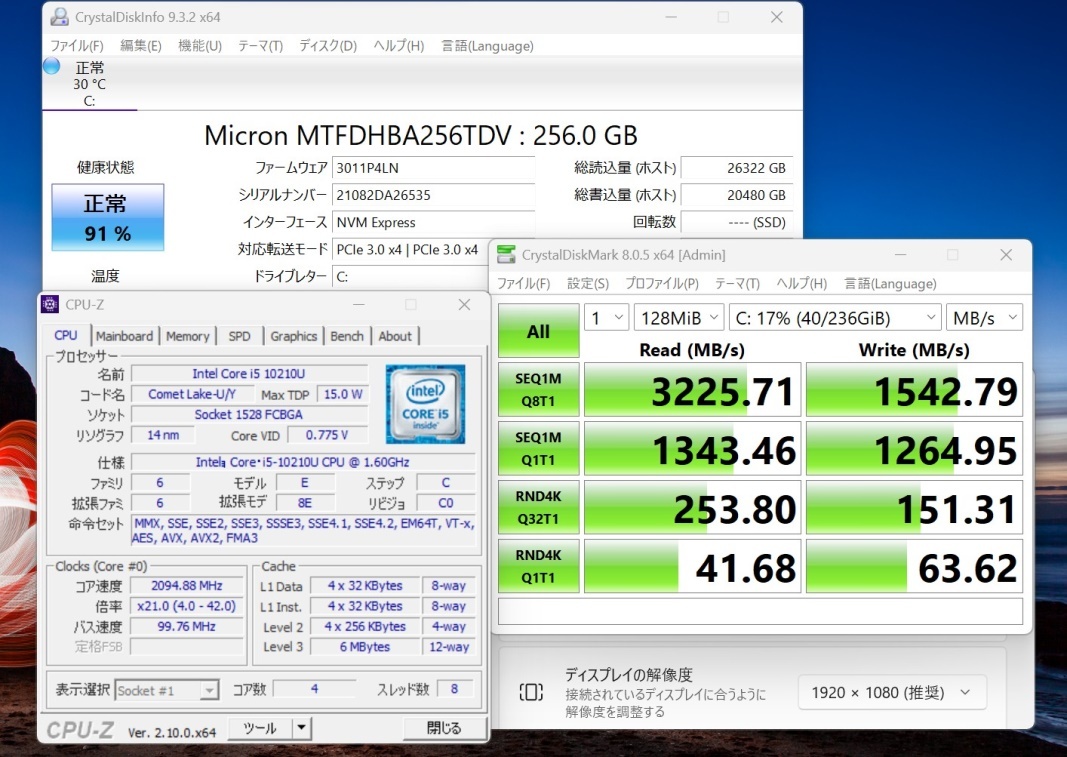Click the blue drive status orb icon
The height and width of the screenshot is (757, 1067).
click(52, 66)
